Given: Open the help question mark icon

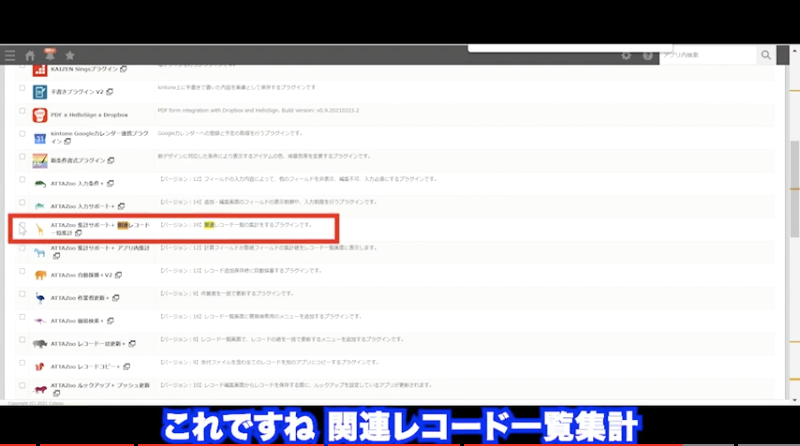Looking at the screenshot, I should [x=648, y=56].
